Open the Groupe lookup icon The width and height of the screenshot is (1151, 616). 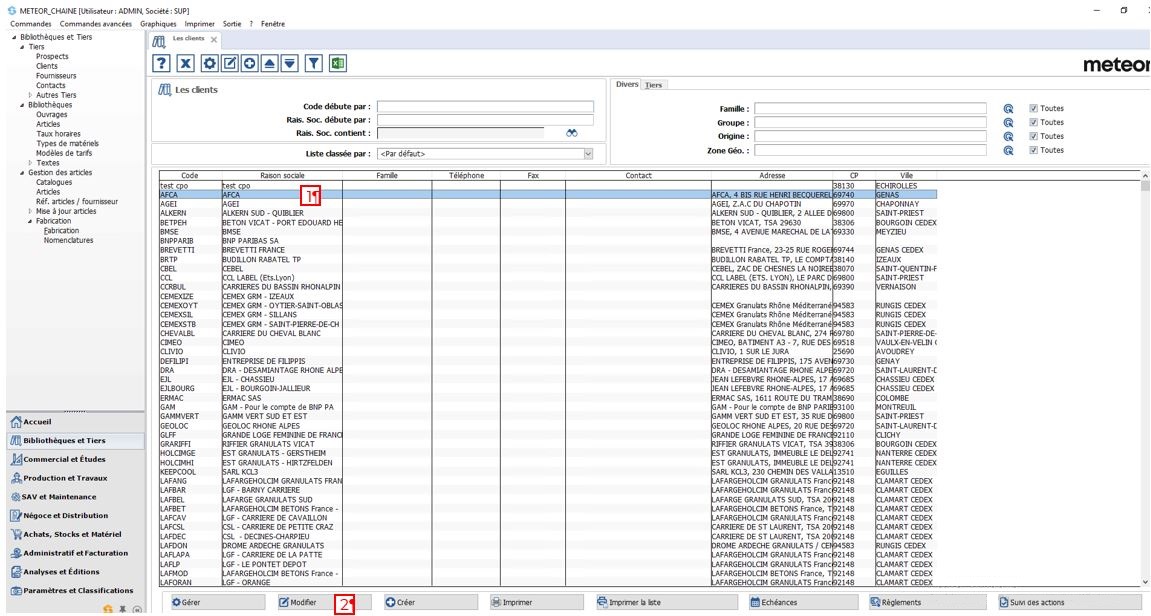[1009, 123]
